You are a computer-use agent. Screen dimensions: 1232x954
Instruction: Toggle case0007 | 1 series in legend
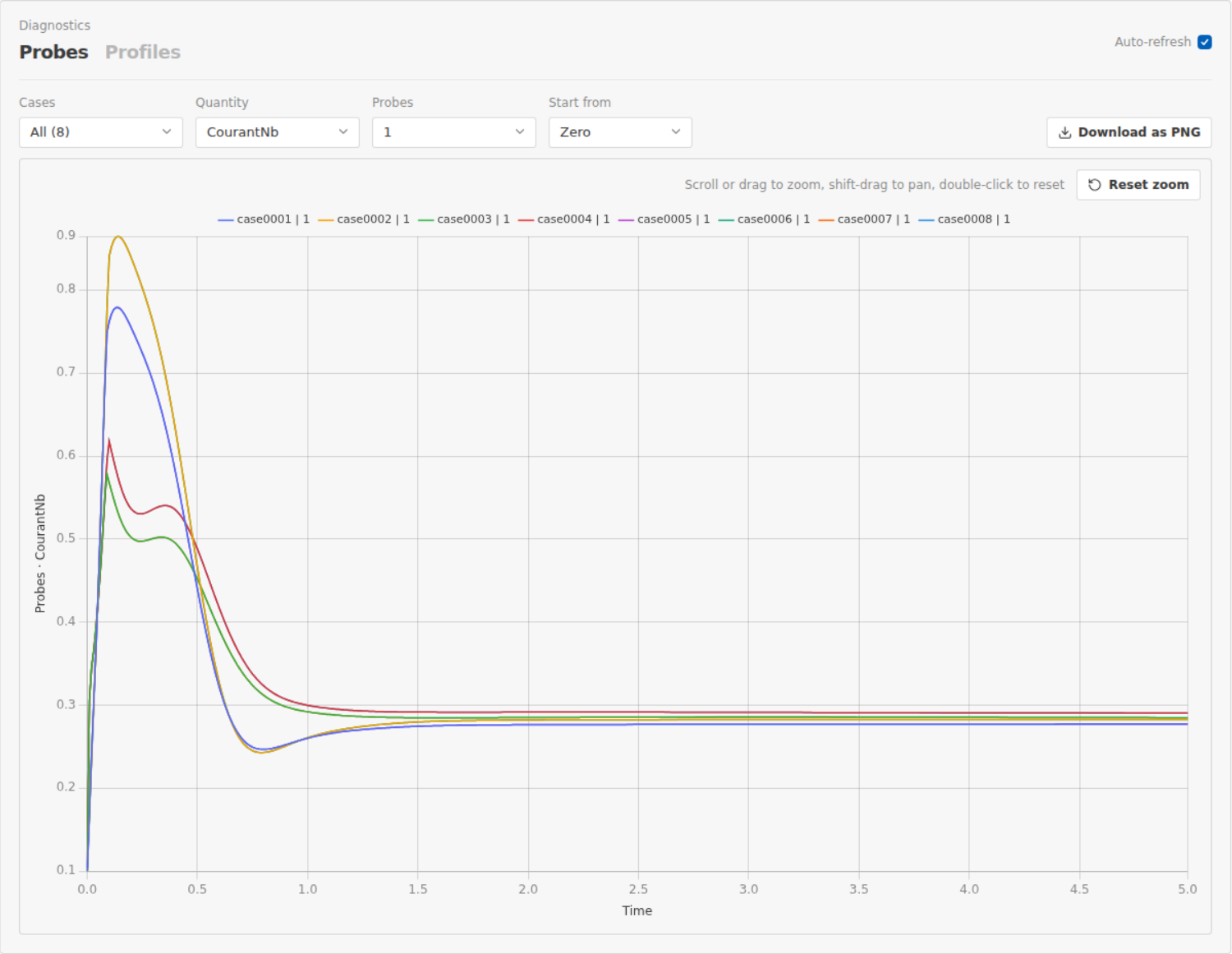coord(865,219)
